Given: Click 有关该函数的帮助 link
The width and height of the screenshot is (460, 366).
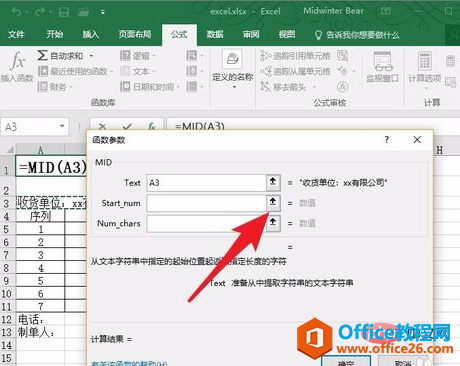Looking at the screenshot, I should point(129,363).
